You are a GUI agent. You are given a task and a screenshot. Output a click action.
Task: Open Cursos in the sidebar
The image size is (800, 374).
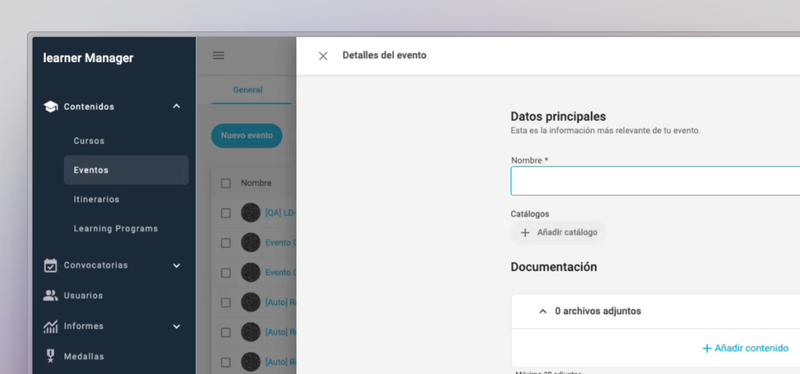[x=89, y=141]
